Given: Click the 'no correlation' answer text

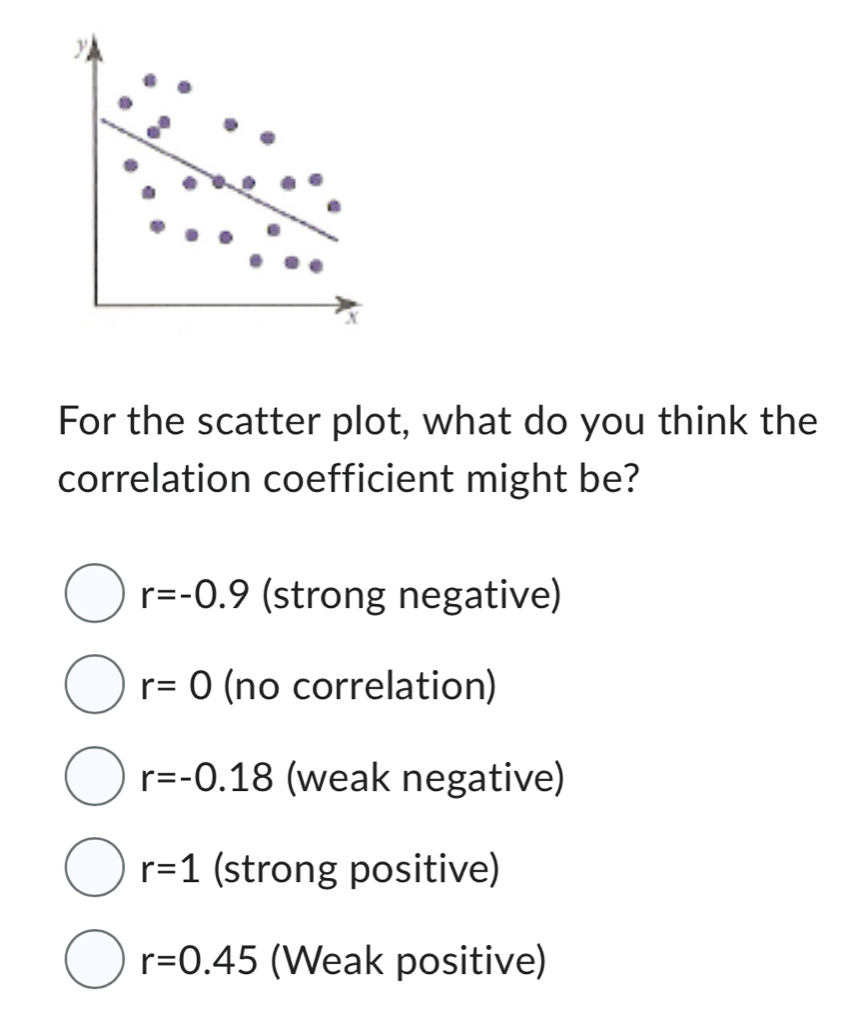Looking at the screenshot, I should click(317, 686).
